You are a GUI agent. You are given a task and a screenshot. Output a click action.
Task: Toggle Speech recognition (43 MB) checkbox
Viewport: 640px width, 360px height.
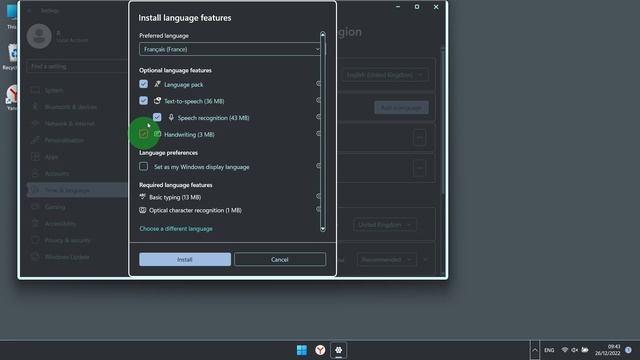157,118
